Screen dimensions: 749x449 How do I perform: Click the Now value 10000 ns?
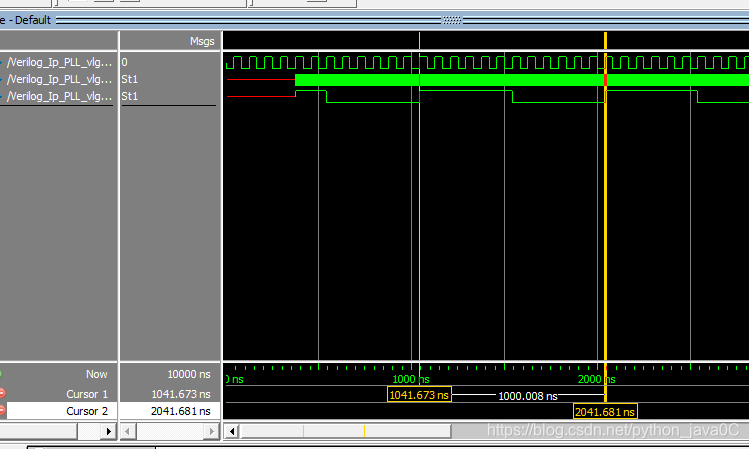189,374
